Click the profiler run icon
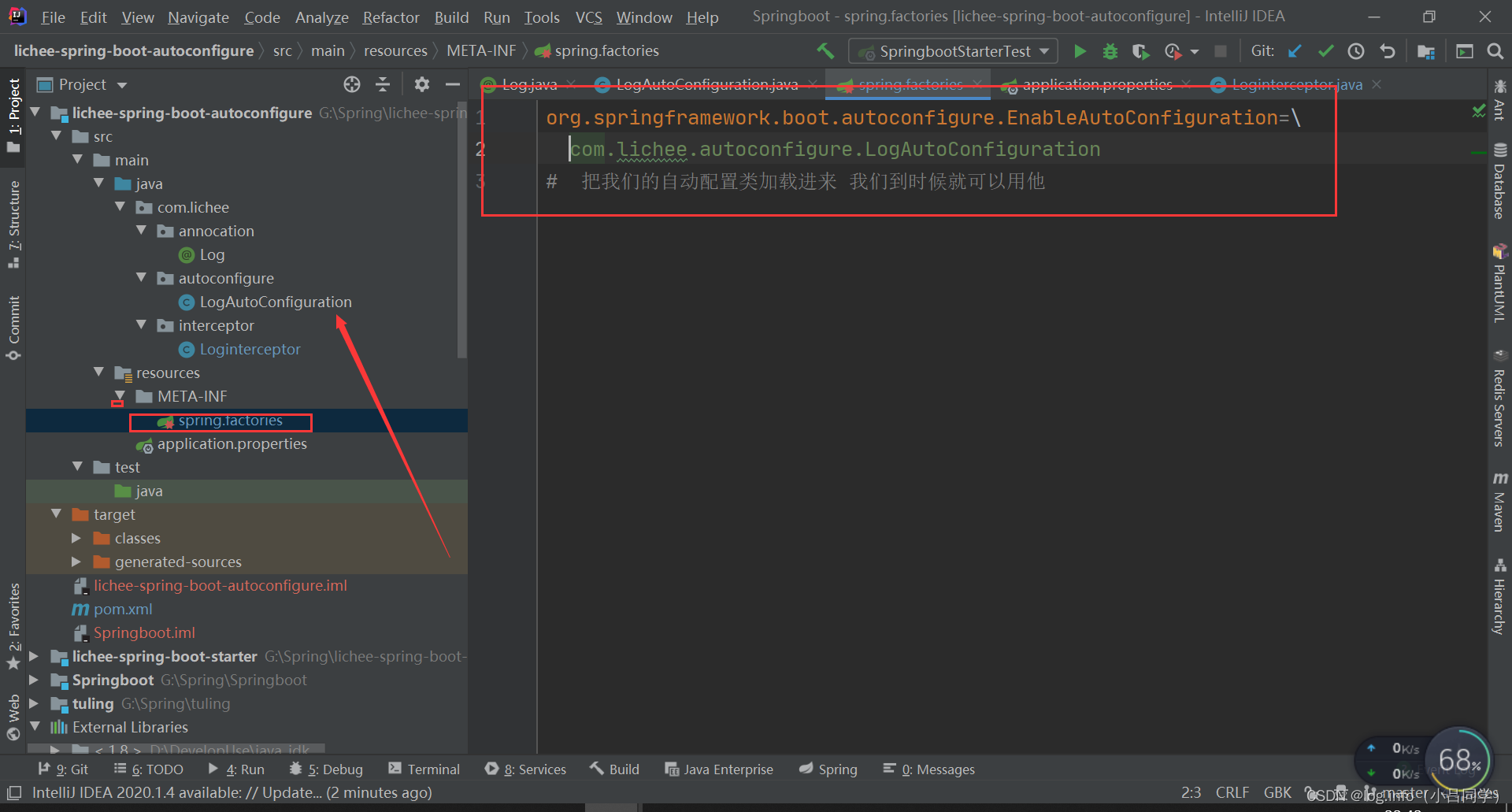1512x812 pixels. pyautogui.click(x=1173, y=51)
